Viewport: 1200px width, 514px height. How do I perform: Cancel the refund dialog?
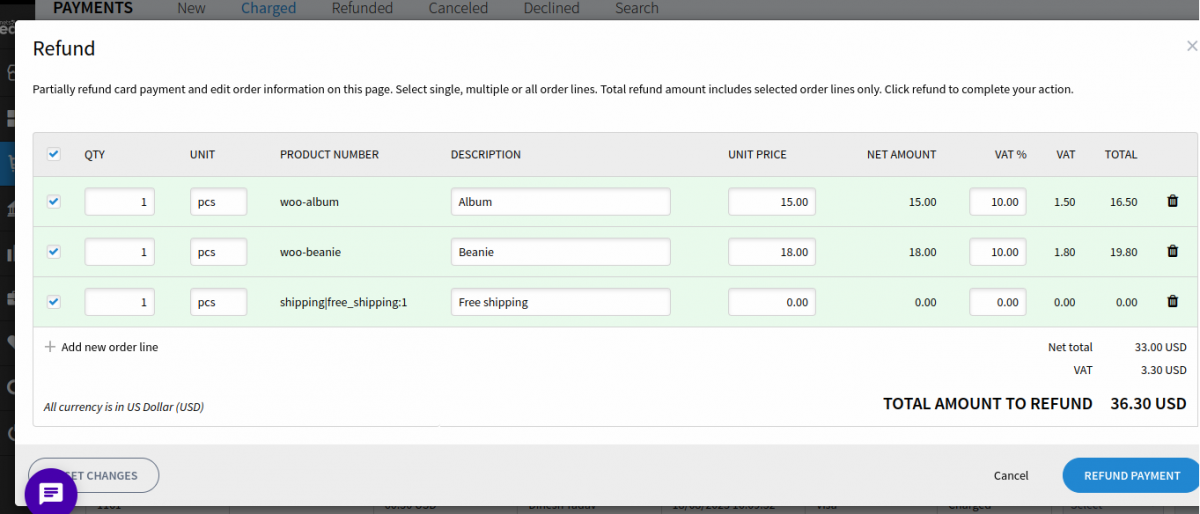[1011, 476]
